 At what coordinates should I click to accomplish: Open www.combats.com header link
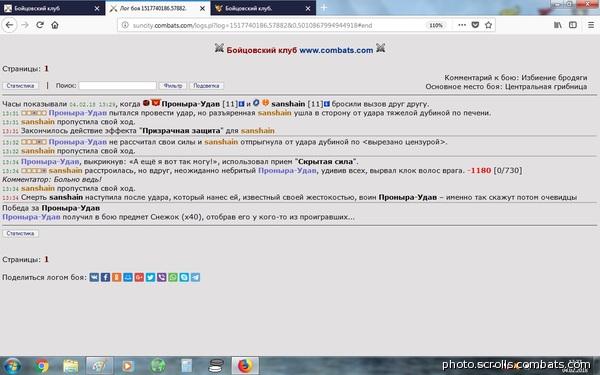point(336,50)
